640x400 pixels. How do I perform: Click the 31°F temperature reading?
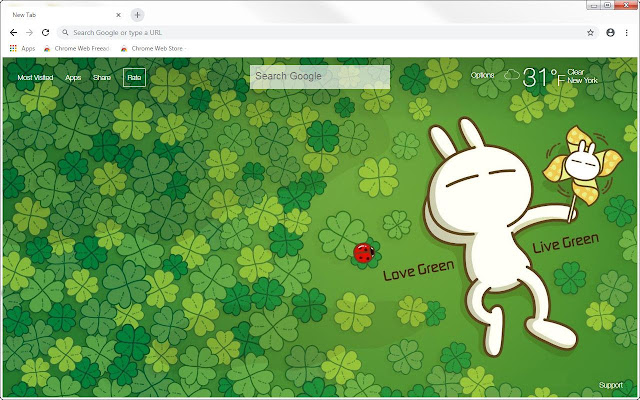[x=544, y=78]
